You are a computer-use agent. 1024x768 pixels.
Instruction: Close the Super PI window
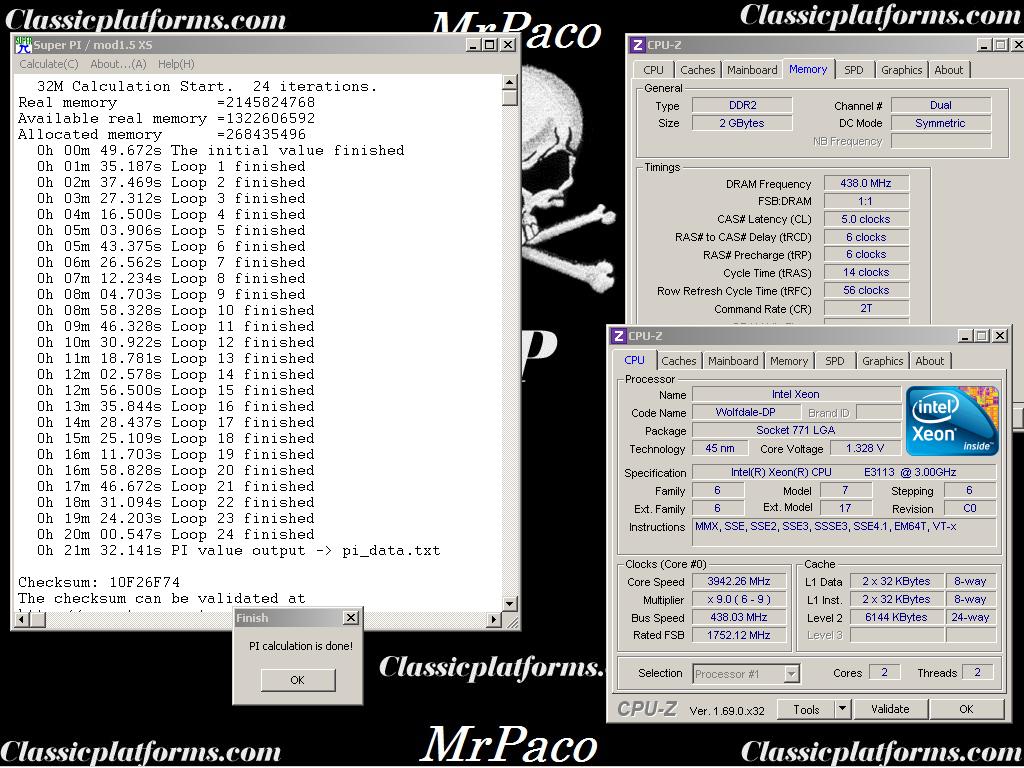point(507,44)
